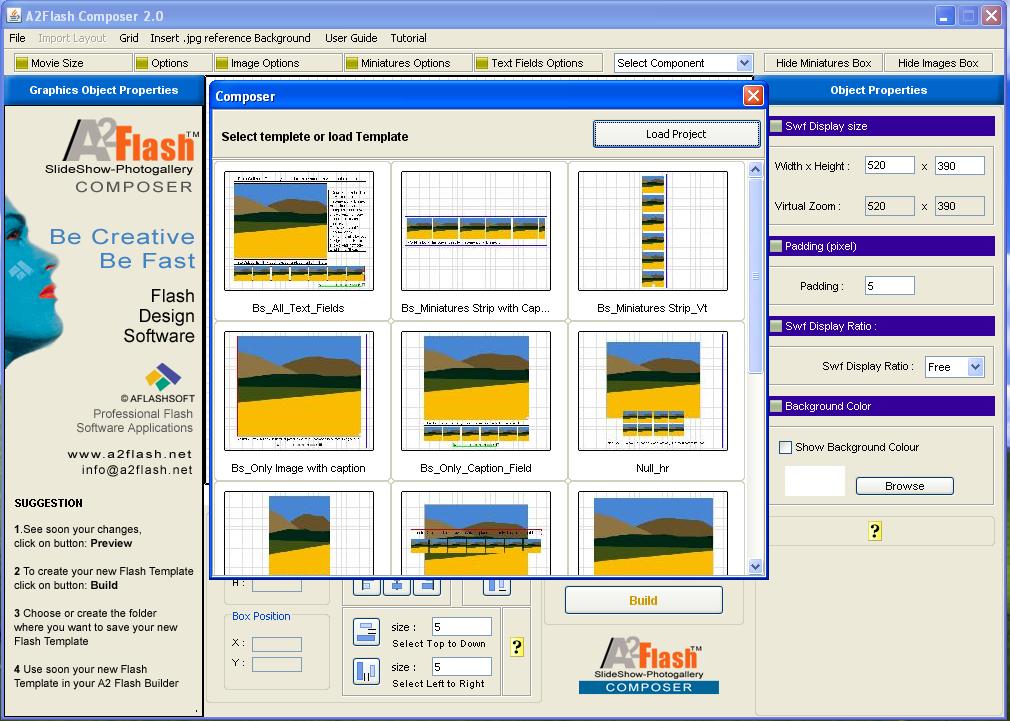Screen dimensions: 1010x721
Task: Click the Select Top to Down spacing icon
Action: [x=367, y=632]
